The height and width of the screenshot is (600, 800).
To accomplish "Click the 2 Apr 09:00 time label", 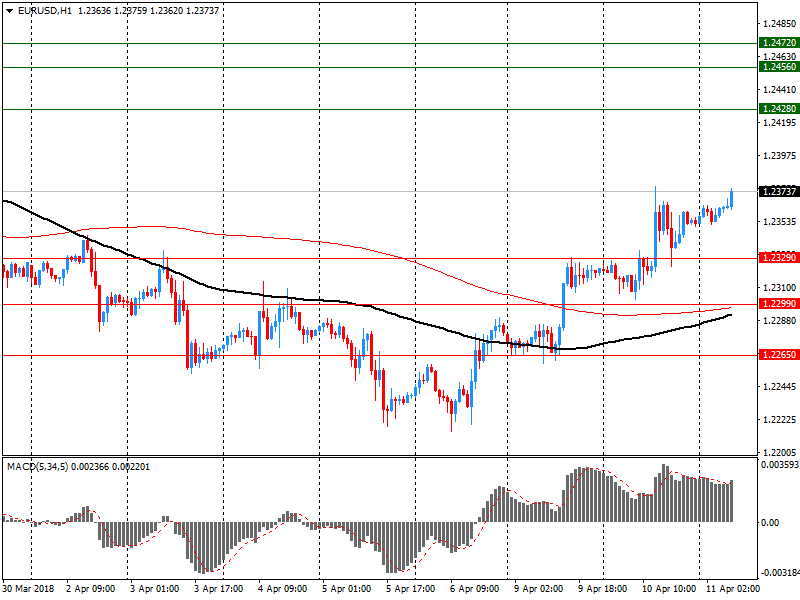I will tap(91, 589).
